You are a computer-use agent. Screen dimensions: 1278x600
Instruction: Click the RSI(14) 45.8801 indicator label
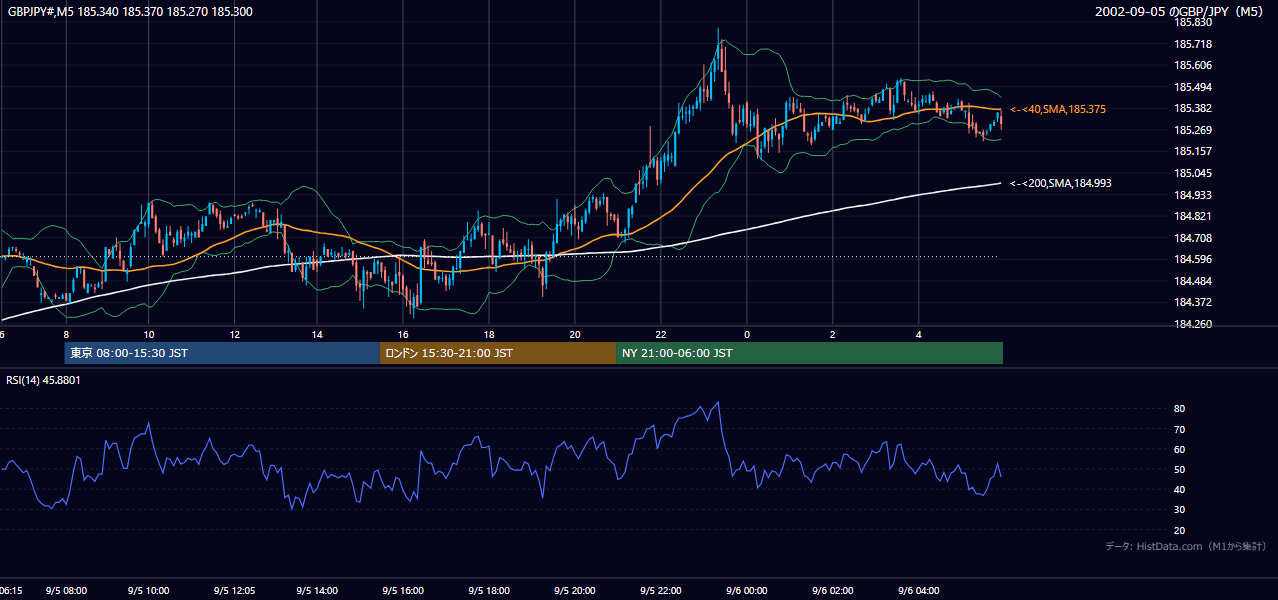(x=43, y=380)
